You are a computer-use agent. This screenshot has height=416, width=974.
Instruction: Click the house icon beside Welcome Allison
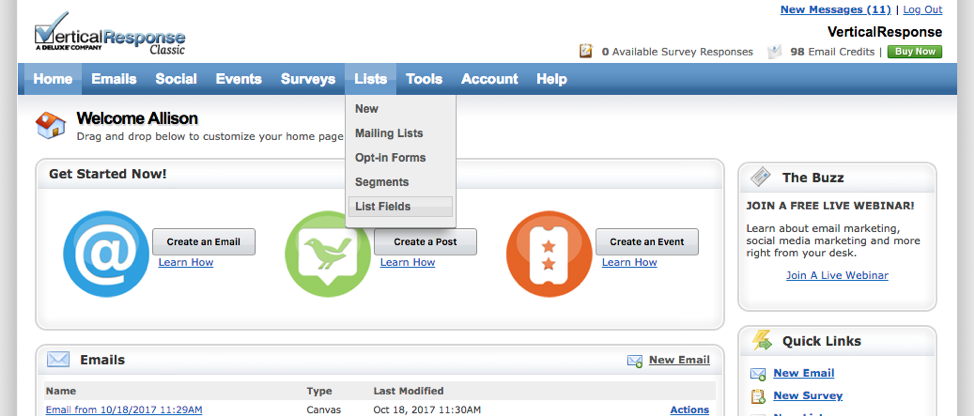pyautogui.click(x=51, y=125)
